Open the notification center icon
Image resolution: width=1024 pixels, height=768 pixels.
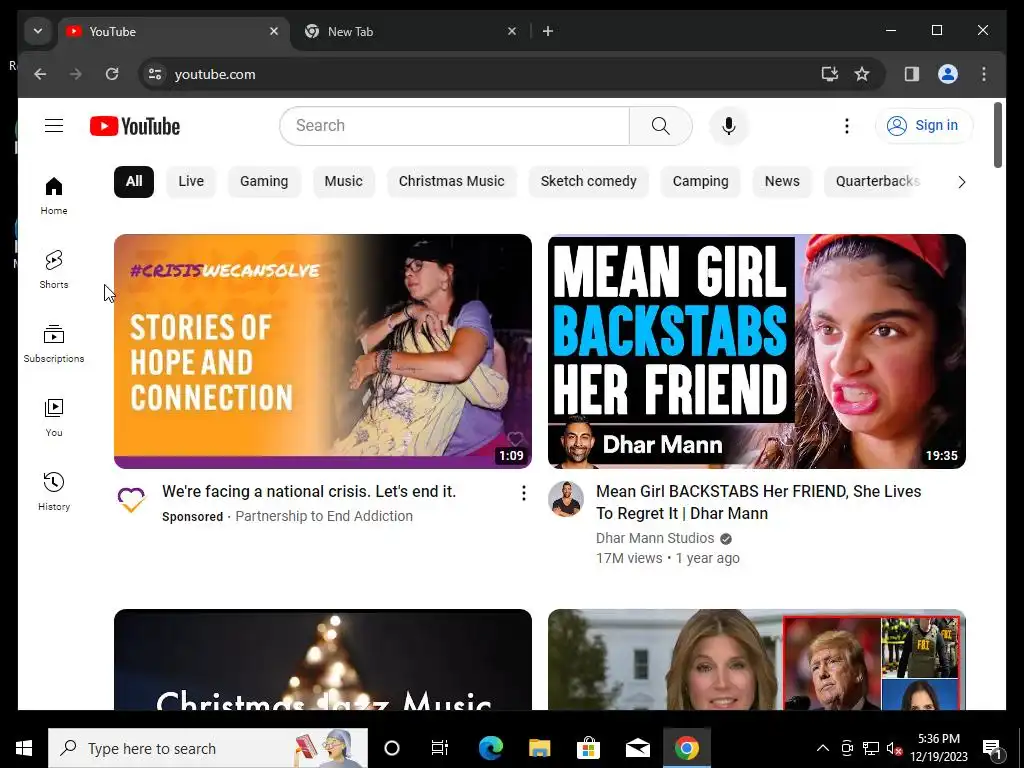(x=991, y=748)
